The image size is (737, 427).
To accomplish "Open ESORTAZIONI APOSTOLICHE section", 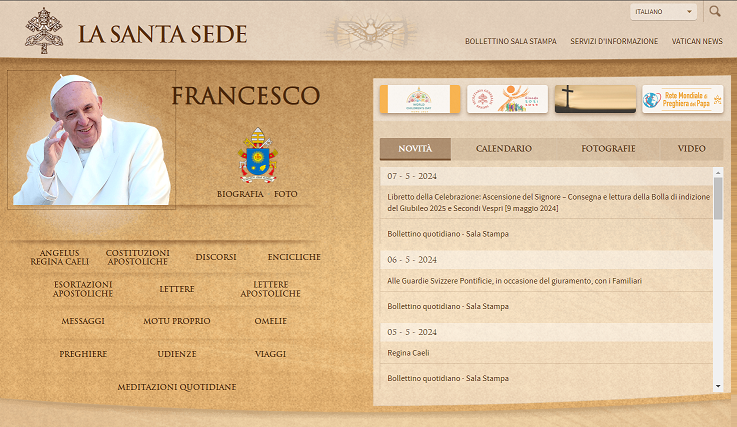I will pyautogui.click(x=83, y=289).
